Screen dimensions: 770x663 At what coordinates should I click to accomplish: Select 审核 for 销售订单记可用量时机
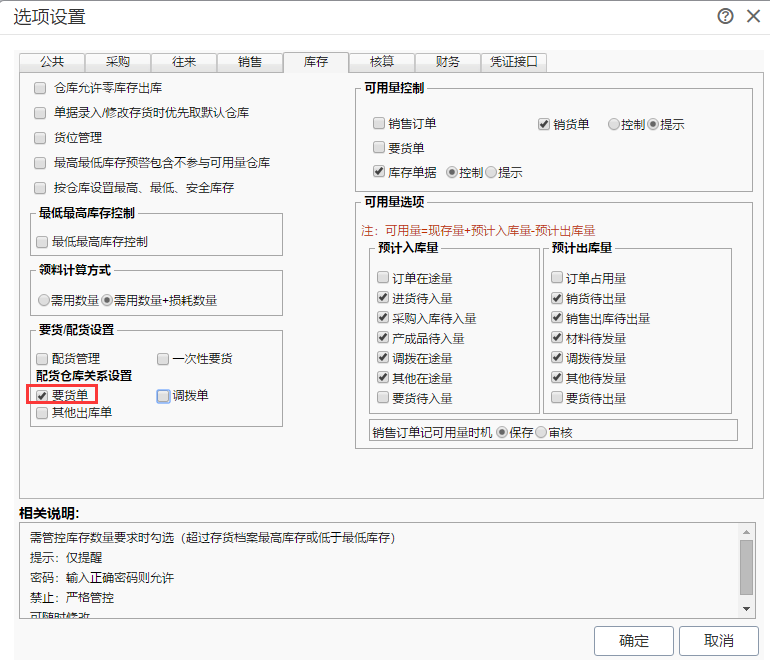coord(541,432)
